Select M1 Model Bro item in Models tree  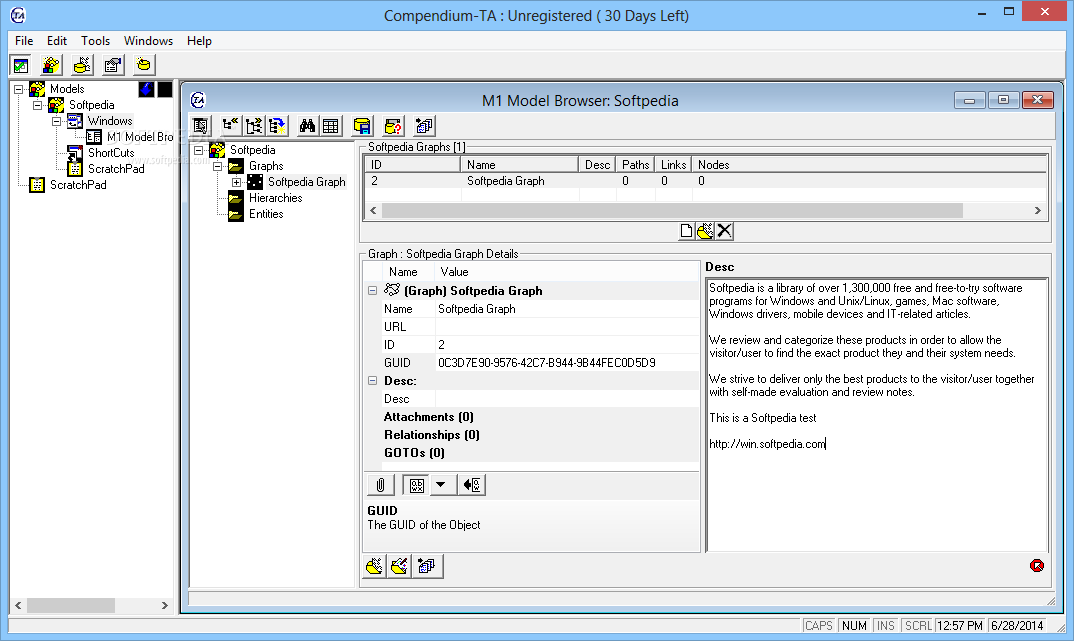(140, 137)
